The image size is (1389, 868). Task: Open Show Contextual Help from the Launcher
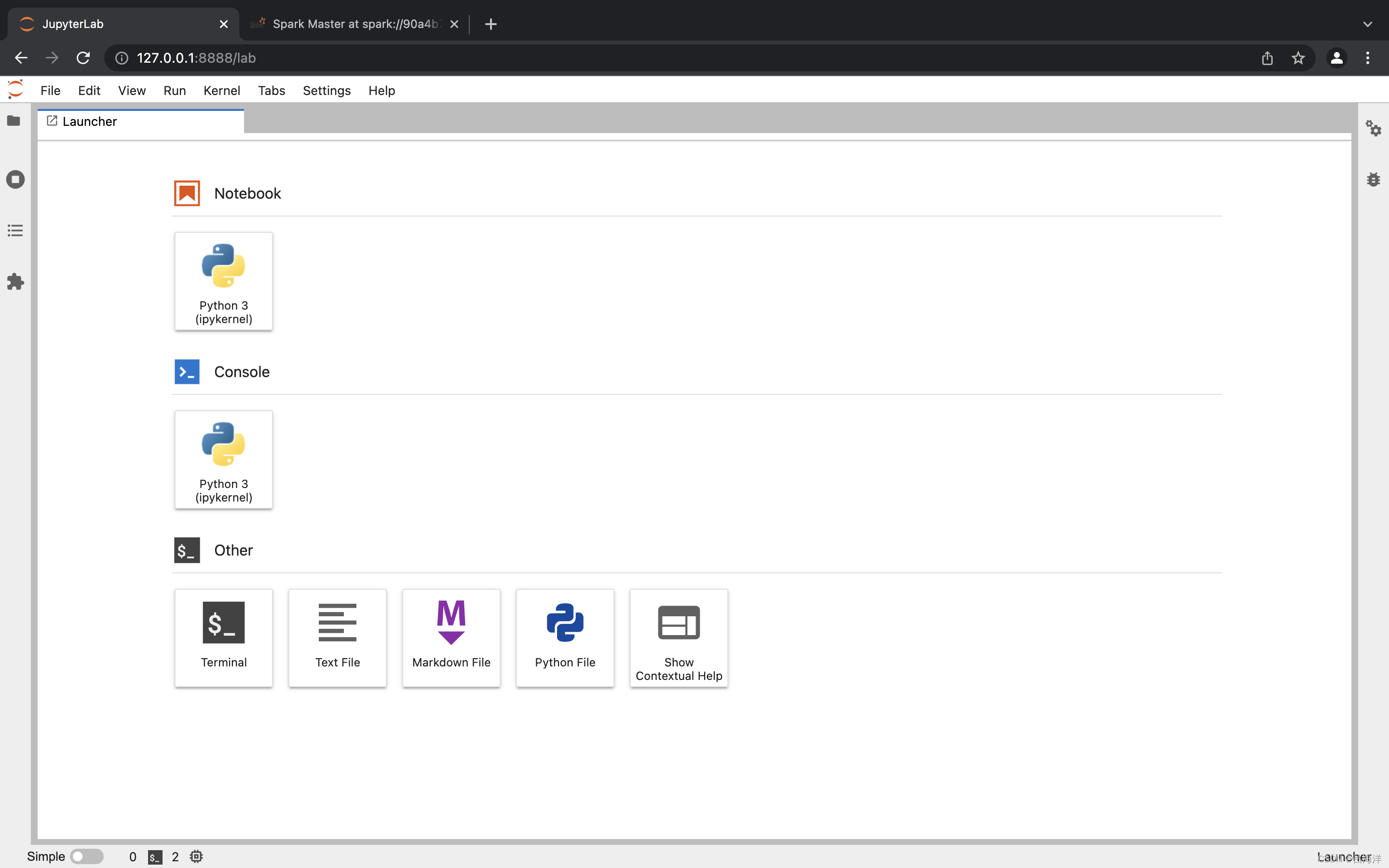pyautogui.click(x=678, y=638)
